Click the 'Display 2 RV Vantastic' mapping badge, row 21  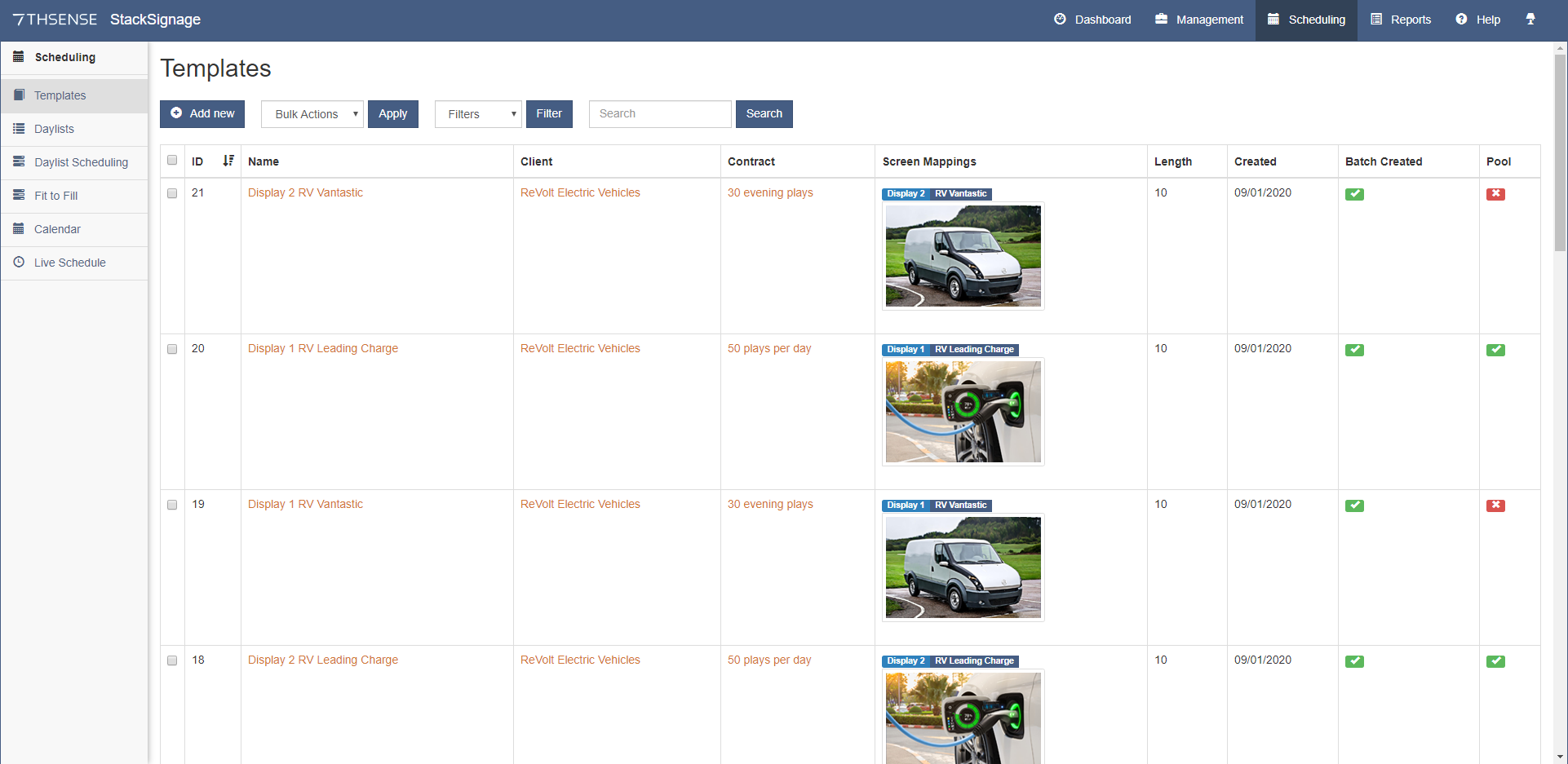point(937,194)
